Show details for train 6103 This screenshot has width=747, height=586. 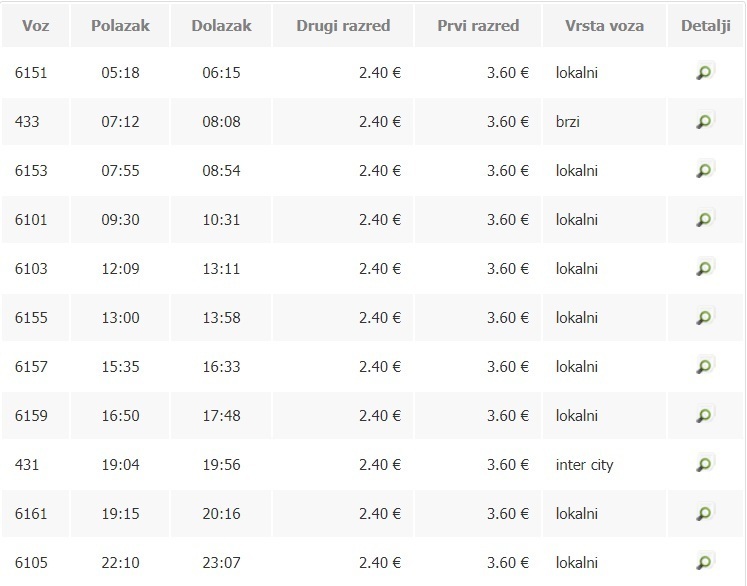(x=705, y=268)
